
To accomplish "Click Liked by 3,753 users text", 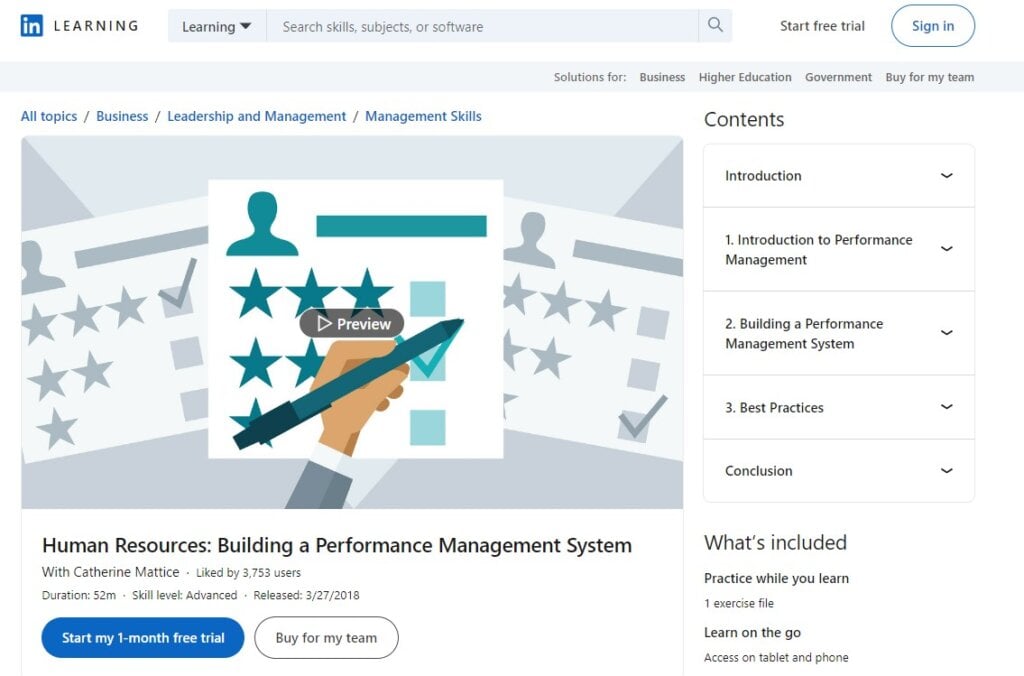I will (x=248, y=573).
